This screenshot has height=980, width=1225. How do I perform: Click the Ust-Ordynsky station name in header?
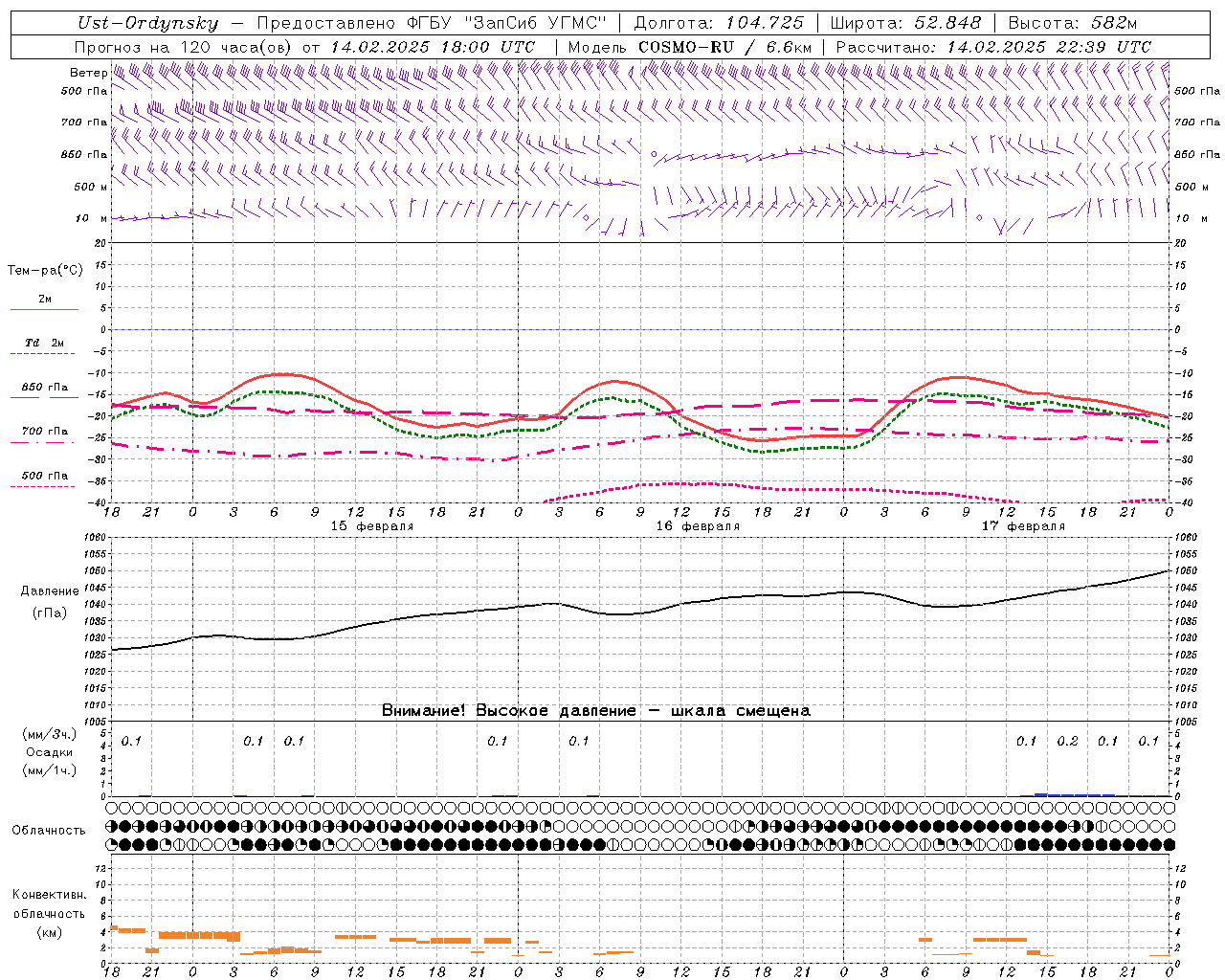148,23
